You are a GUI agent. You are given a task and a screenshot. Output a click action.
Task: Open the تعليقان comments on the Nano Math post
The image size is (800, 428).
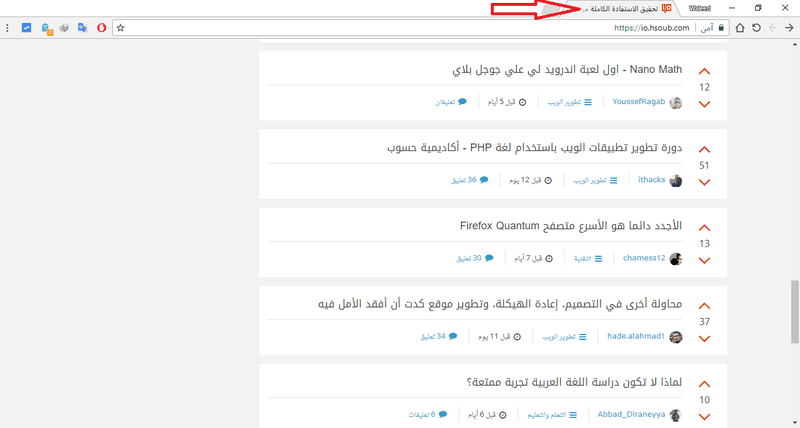pyautogui.click(x=451, y=102)
